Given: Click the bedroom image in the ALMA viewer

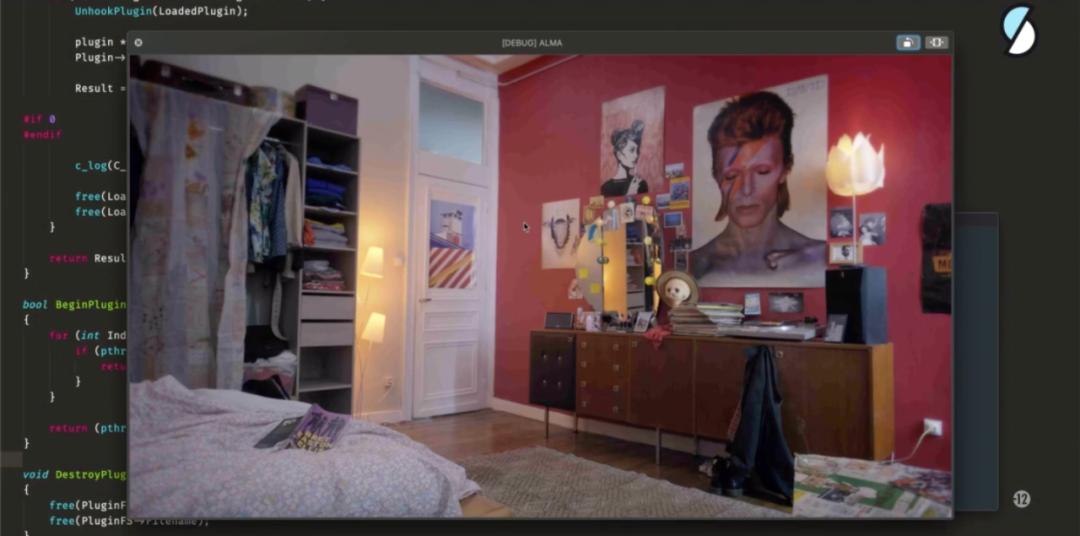Looking at the screenshot, I should pos(540,286).
